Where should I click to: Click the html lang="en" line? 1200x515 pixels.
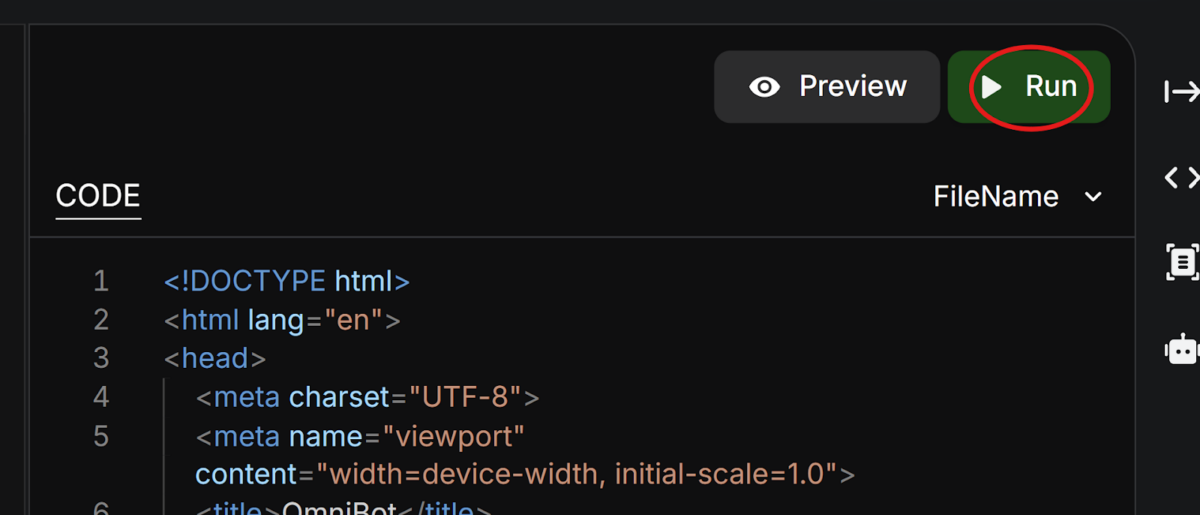click(x=282, y=320)
